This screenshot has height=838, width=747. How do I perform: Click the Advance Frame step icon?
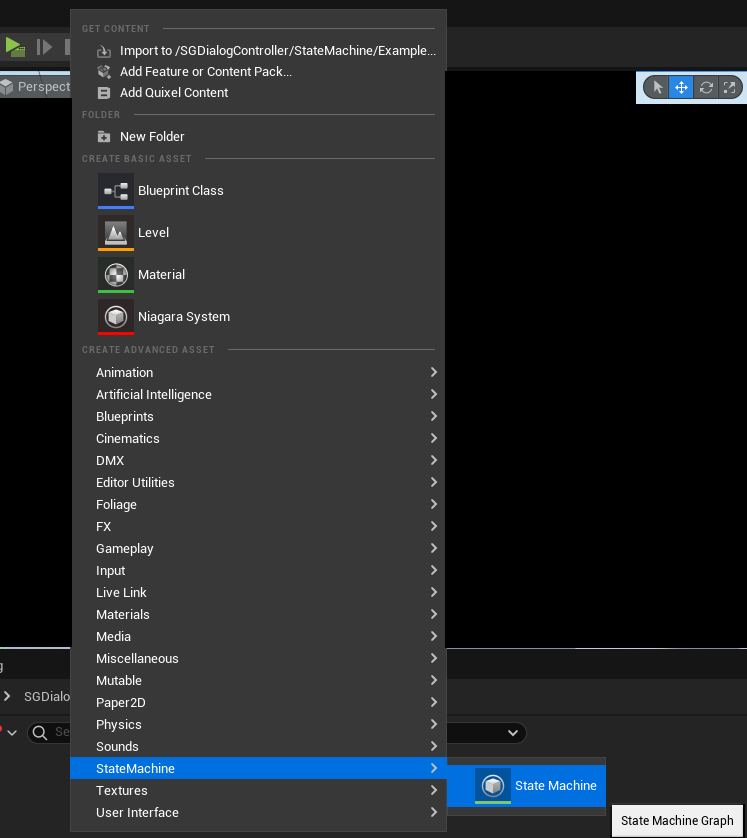pyautogui.click(x=44, y=47)
